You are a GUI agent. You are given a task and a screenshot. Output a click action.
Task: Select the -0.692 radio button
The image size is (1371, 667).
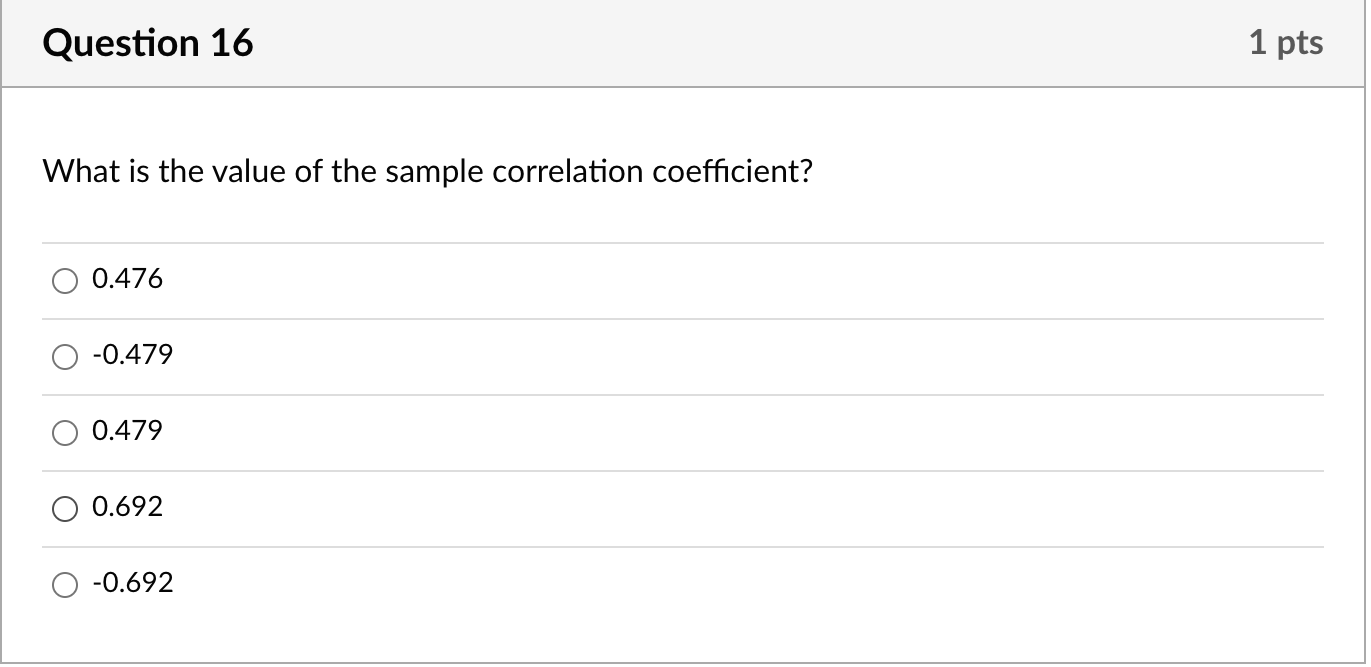65,585
